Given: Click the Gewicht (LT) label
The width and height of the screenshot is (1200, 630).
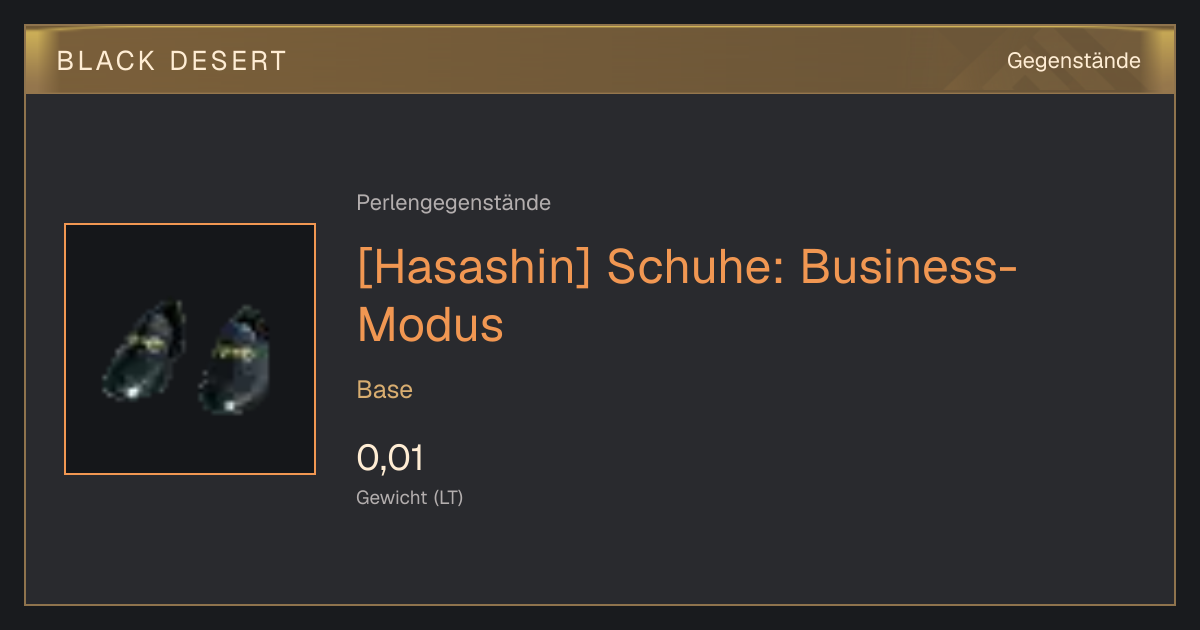Looking at the screenshot, I should click(409, 497).
